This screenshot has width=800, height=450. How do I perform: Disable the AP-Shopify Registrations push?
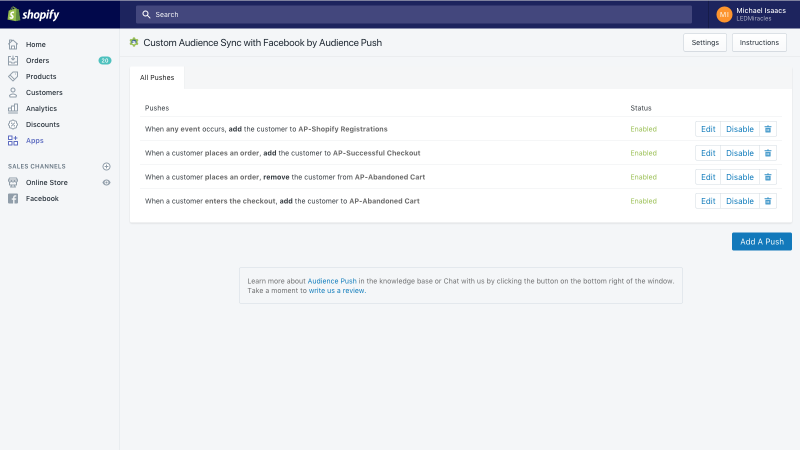click(740, 129)
